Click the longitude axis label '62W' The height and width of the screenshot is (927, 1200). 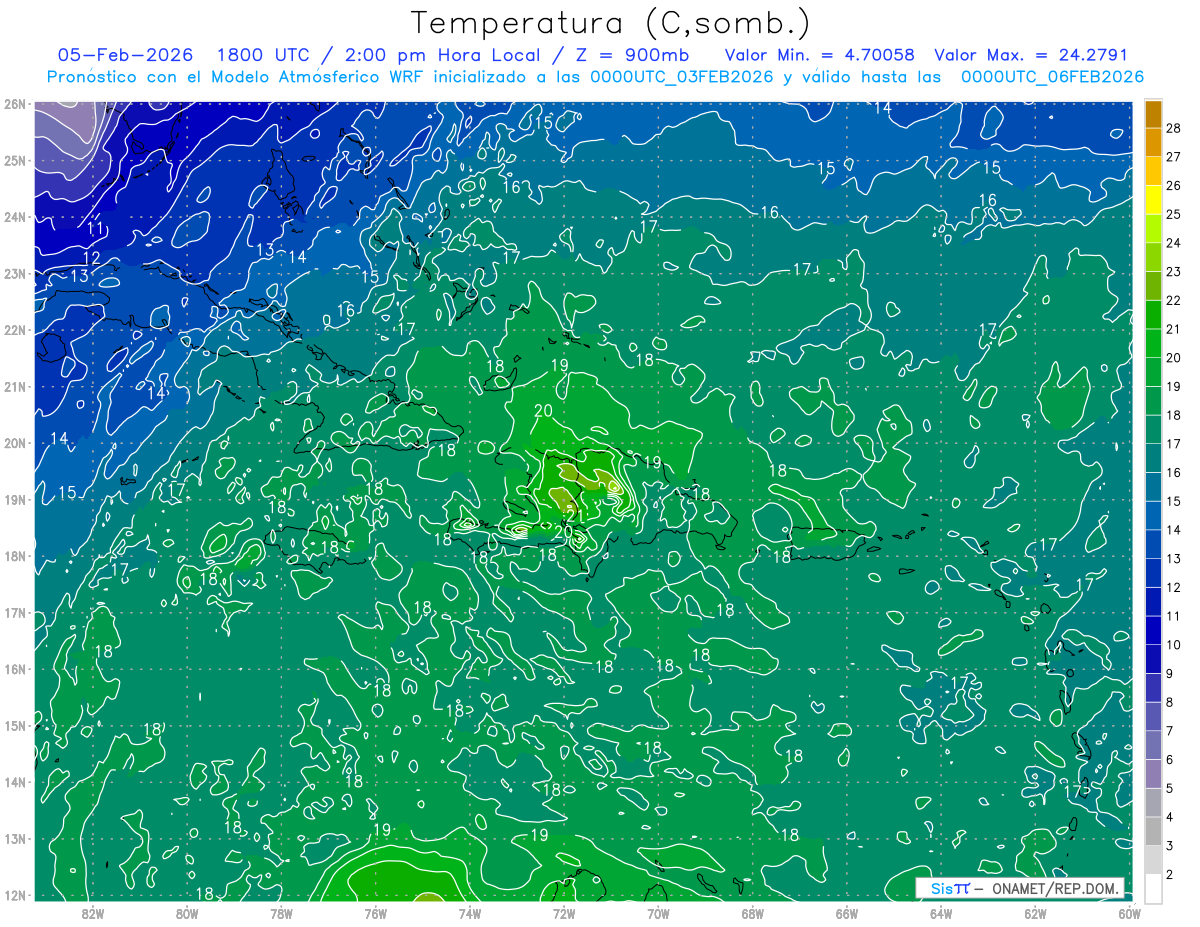click(x=1035, y=913)
